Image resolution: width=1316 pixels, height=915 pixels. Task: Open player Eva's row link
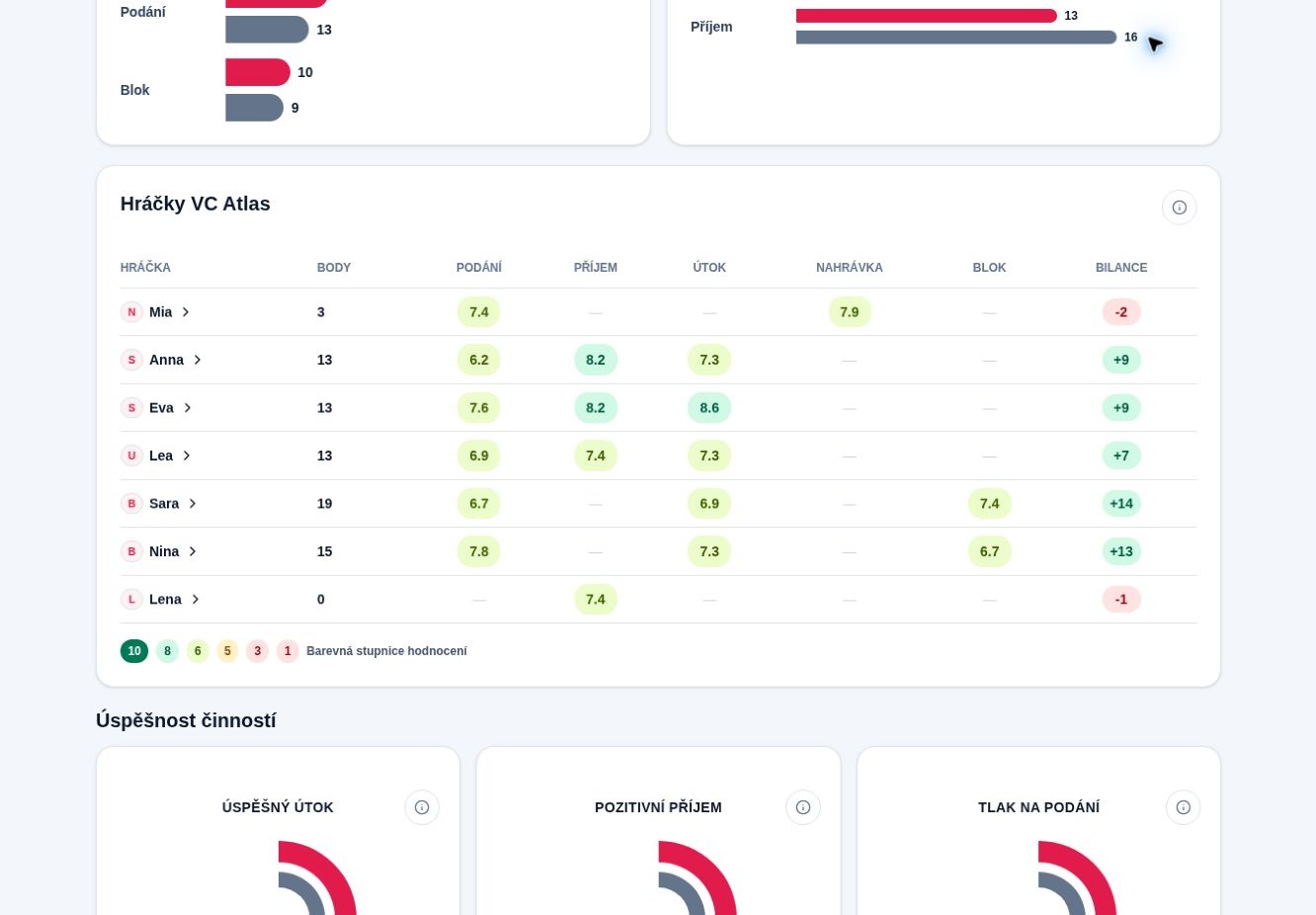click(x=157, y=408)
